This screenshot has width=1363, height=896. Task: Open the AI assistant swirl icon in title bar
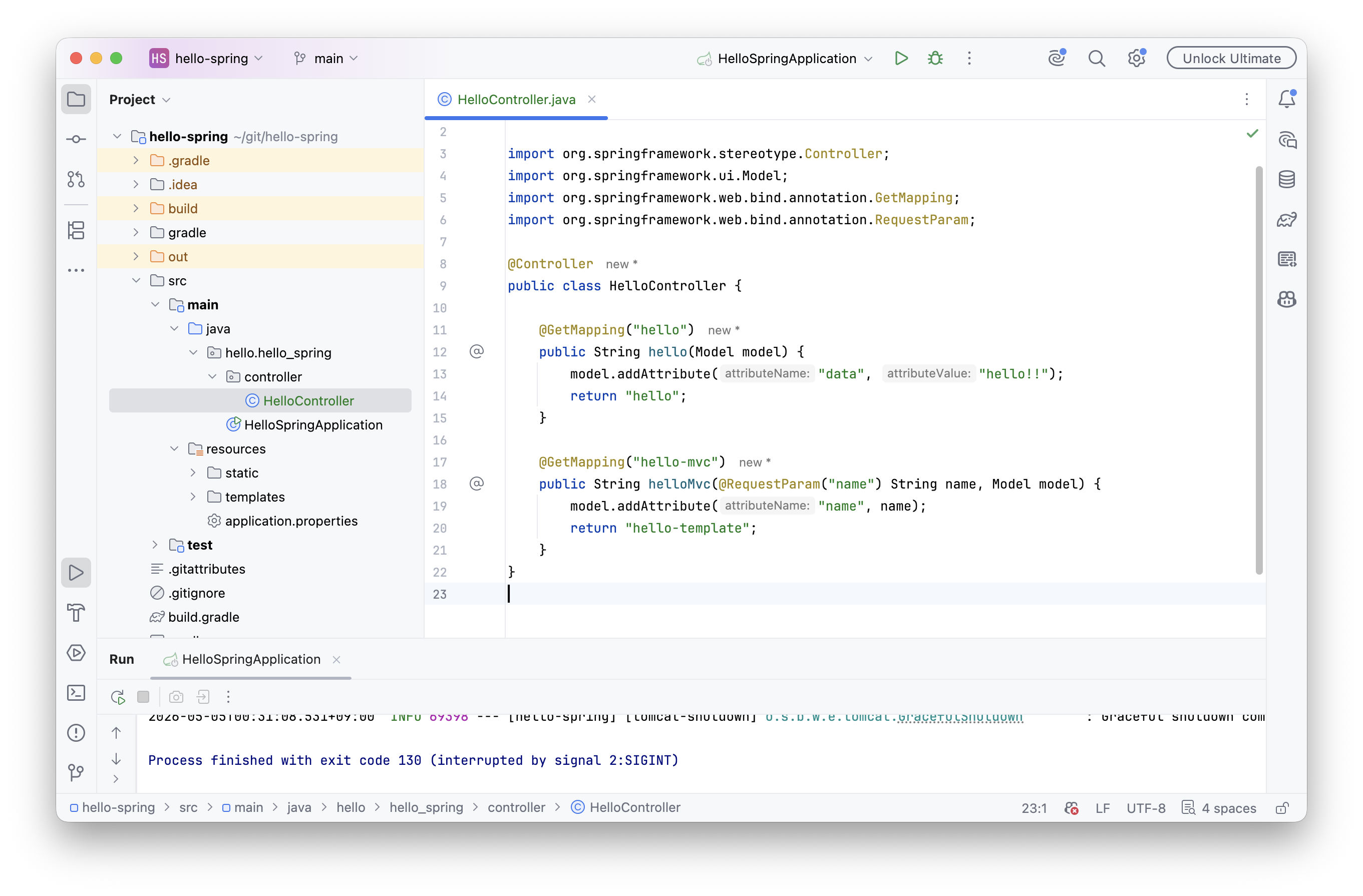(1057, 59)
